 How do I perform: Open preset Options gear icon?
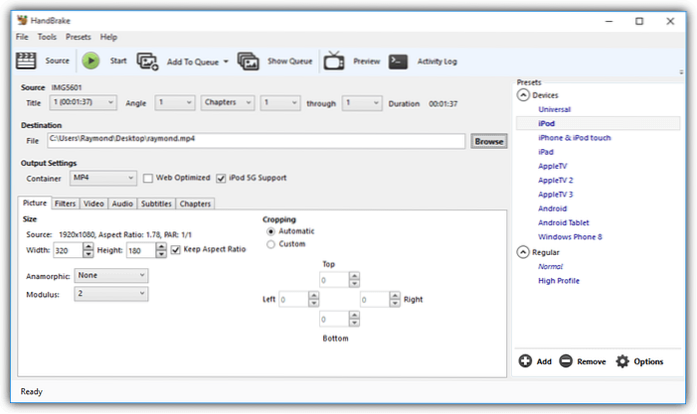[x=622, y=361]
